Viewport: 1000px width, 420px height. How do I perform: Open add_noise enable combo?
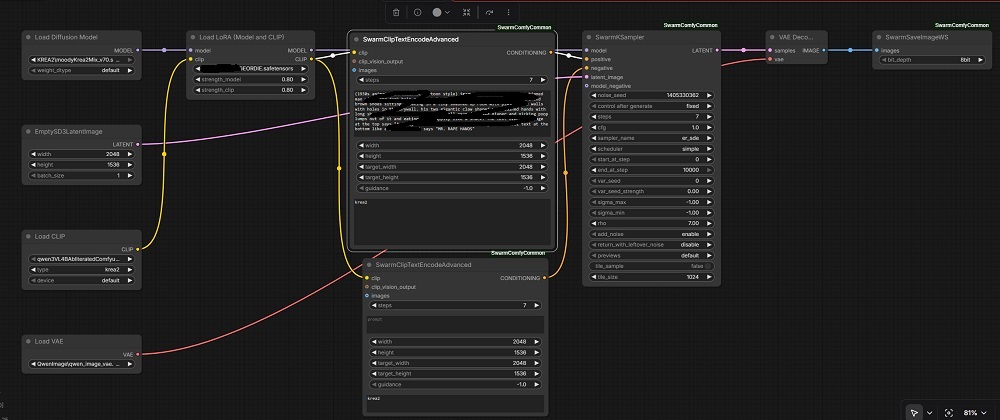tap(652, 234)
